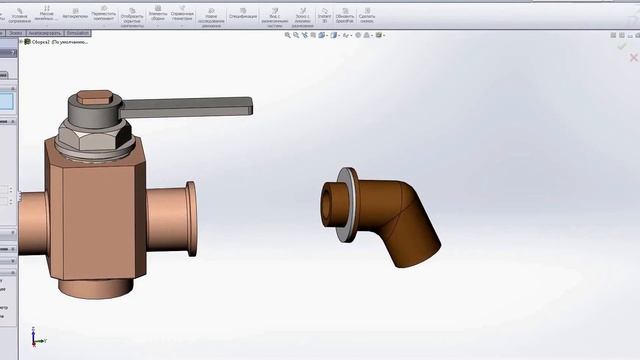
Task: Click the tile windows vertically icon
Action: 622,36
